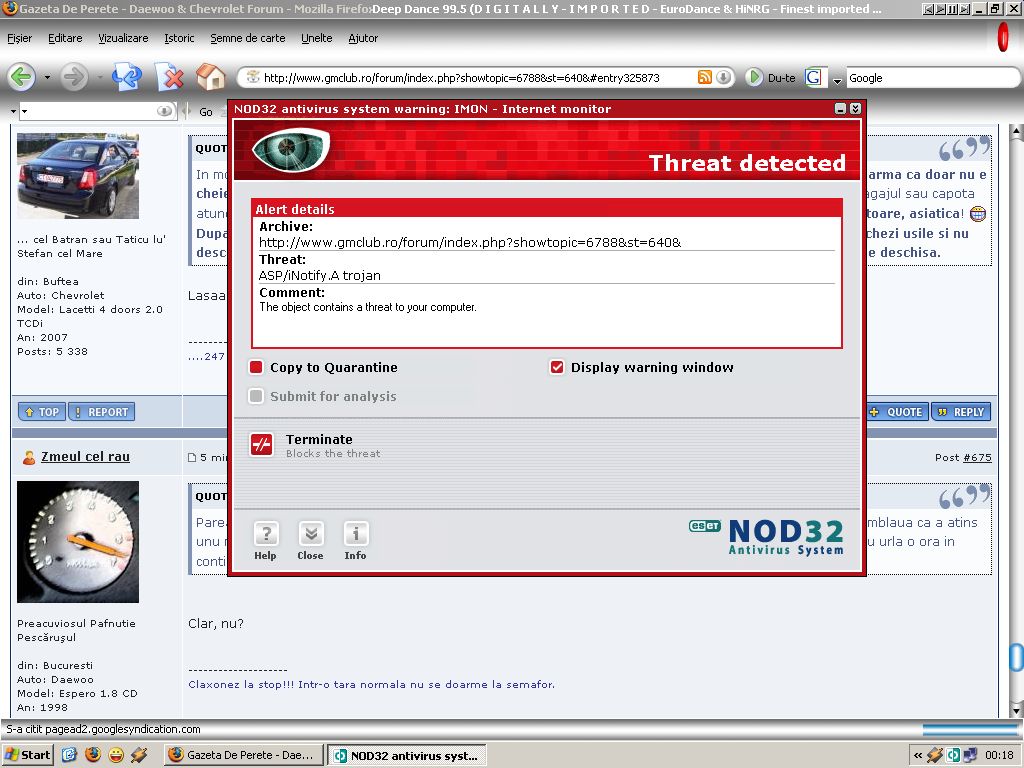Click the REPORT button
The height and width of the screenshot is (768, 1024).
pyautogui.click(x=101, y=411)
